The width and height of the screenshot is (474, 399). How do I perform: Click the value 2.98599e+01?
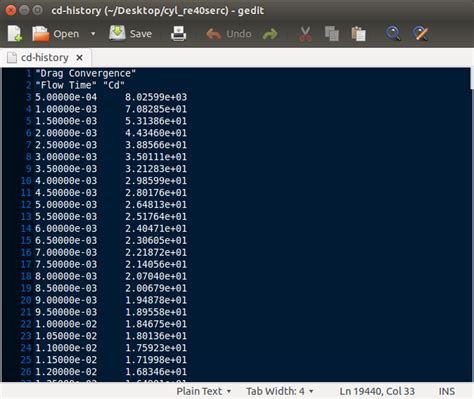(156, 181)
